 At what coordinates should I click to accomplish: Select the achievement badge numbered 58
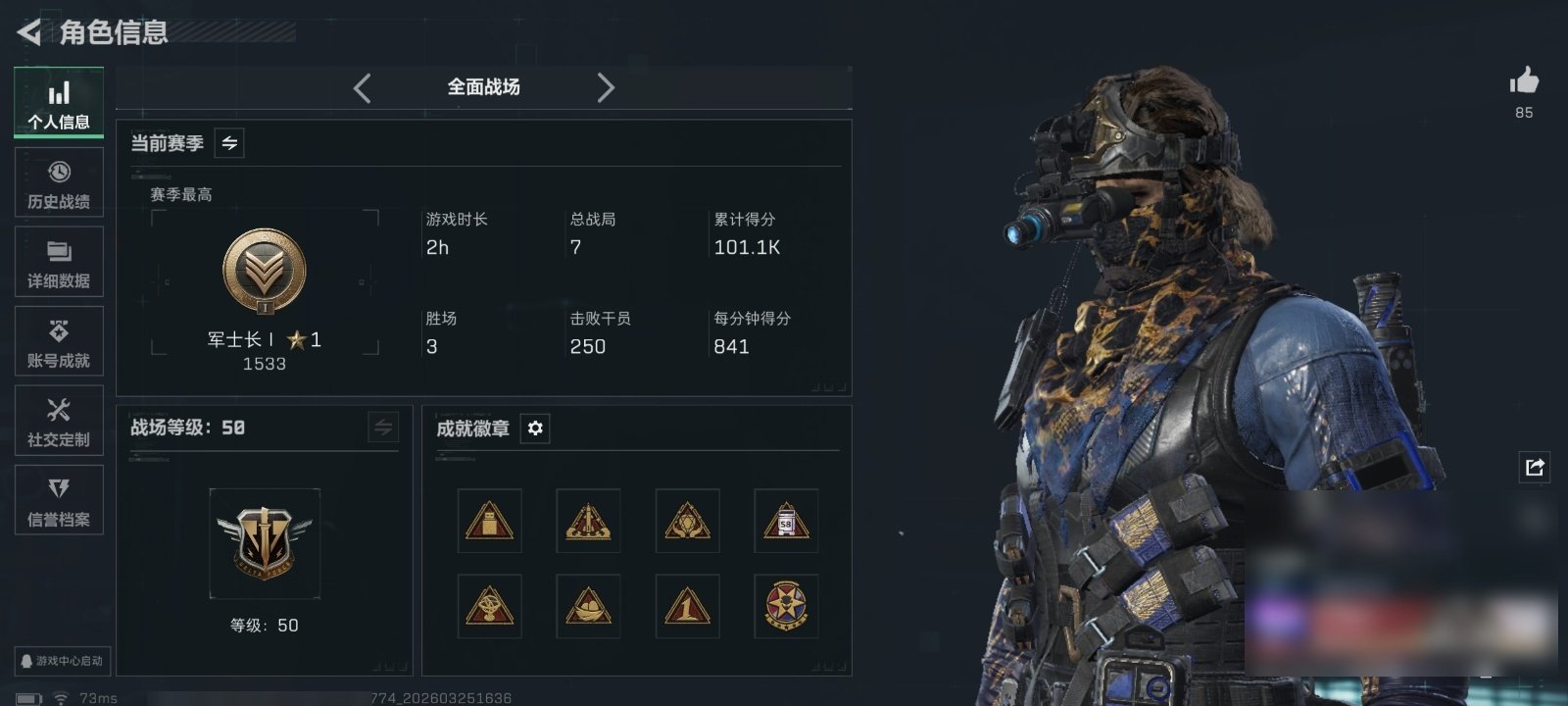click(x=786, y=521)
